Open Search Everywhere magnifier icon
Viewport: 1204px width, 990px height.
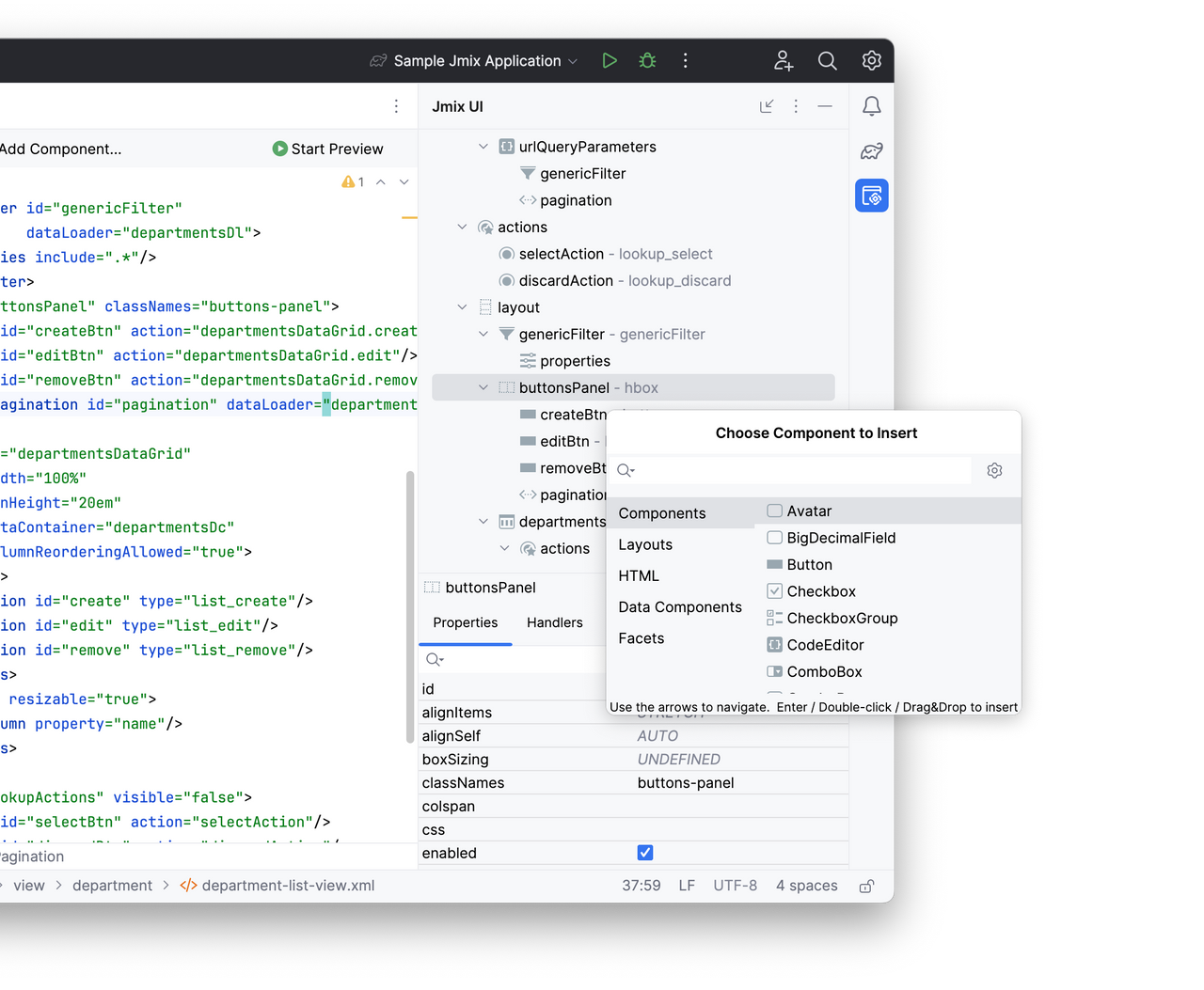click(x=827, y=60)
